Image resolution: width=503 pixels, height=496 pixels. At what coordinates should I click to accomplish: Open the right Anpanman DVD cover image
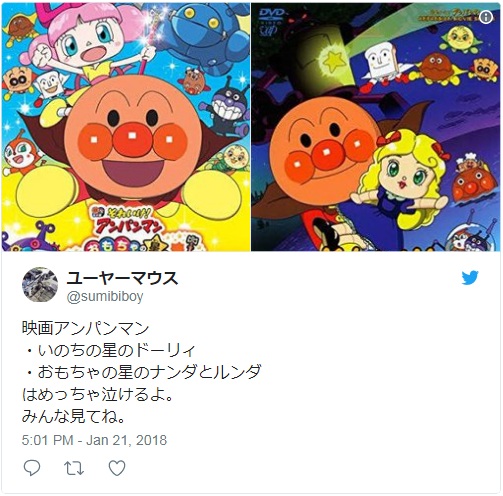point(376,127)
